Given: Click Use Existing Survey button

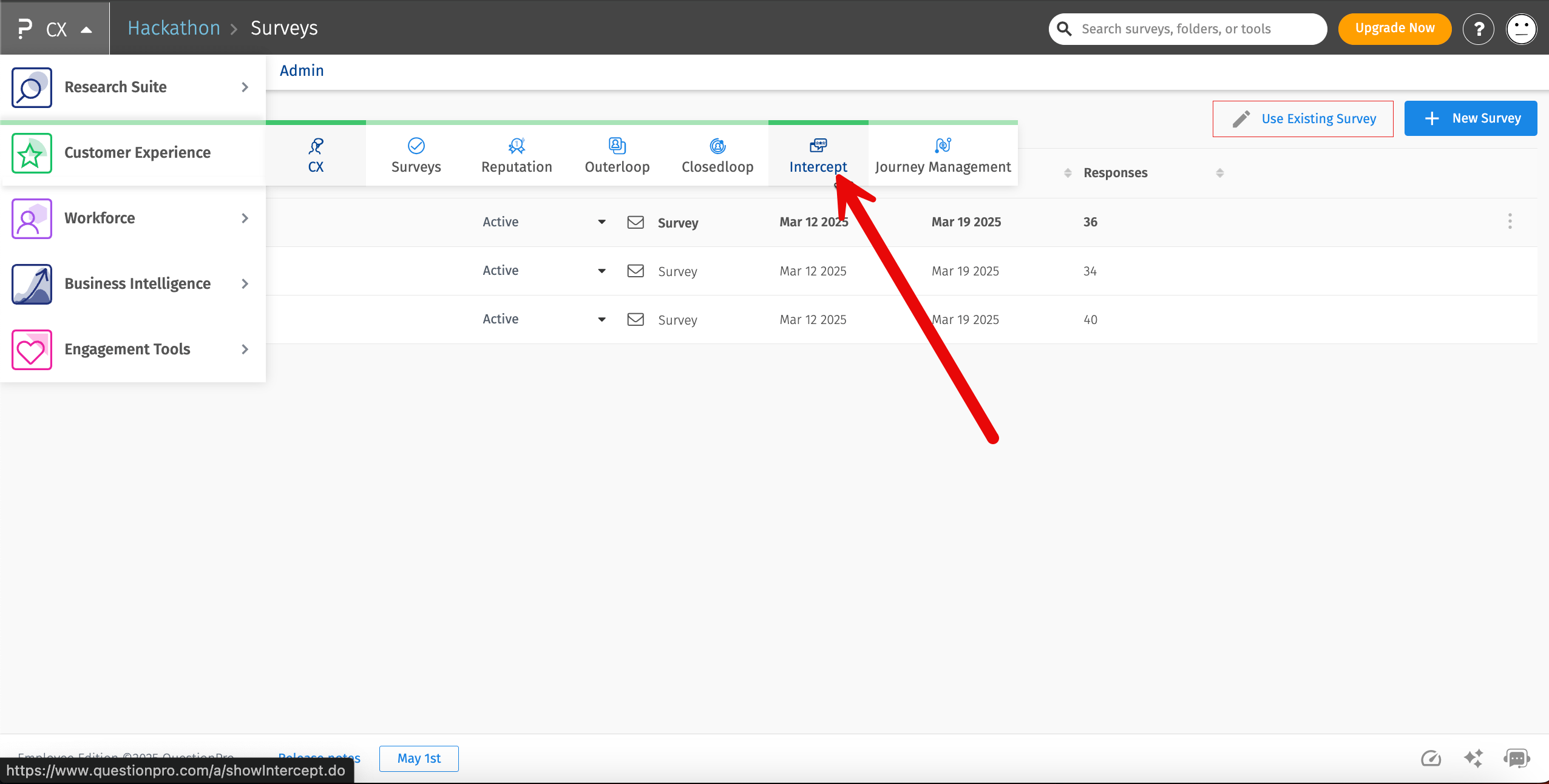Looking at the screenshot, I should click(x=1303, y=119).
